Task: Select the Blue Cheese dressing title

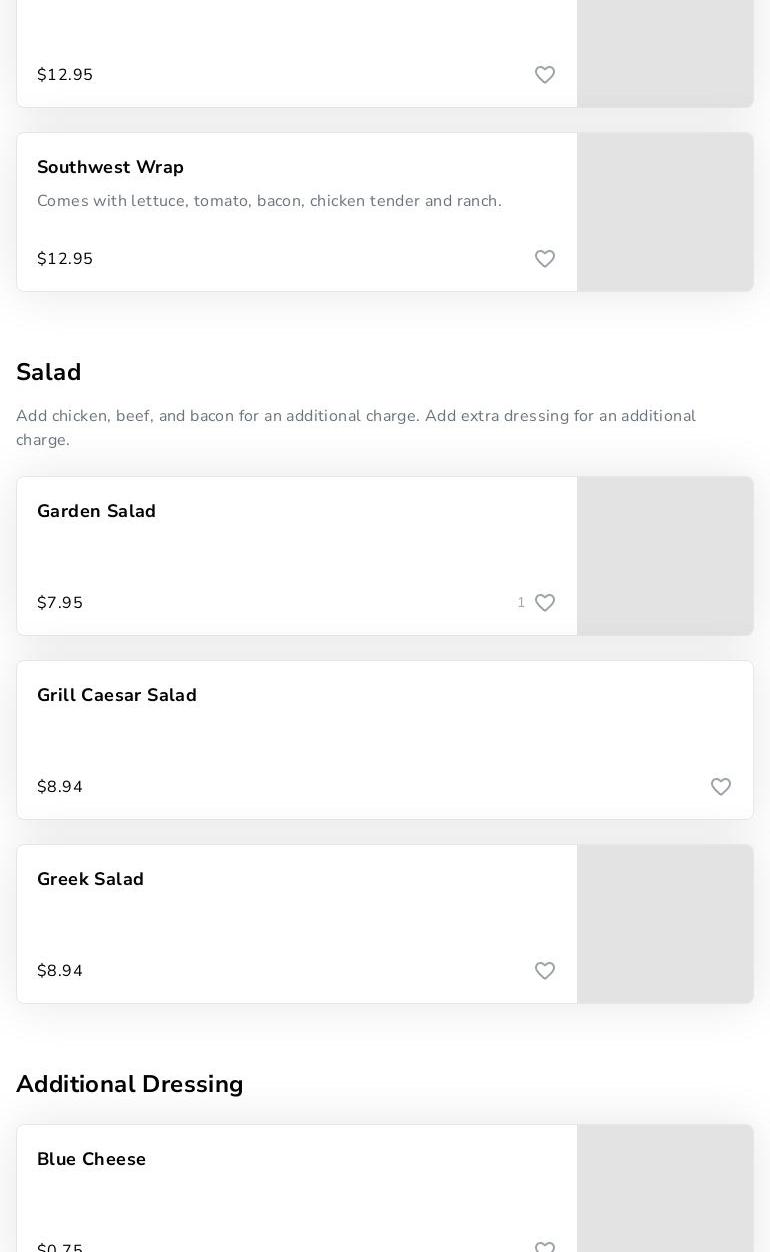Action: click(x=91, y=1159)
